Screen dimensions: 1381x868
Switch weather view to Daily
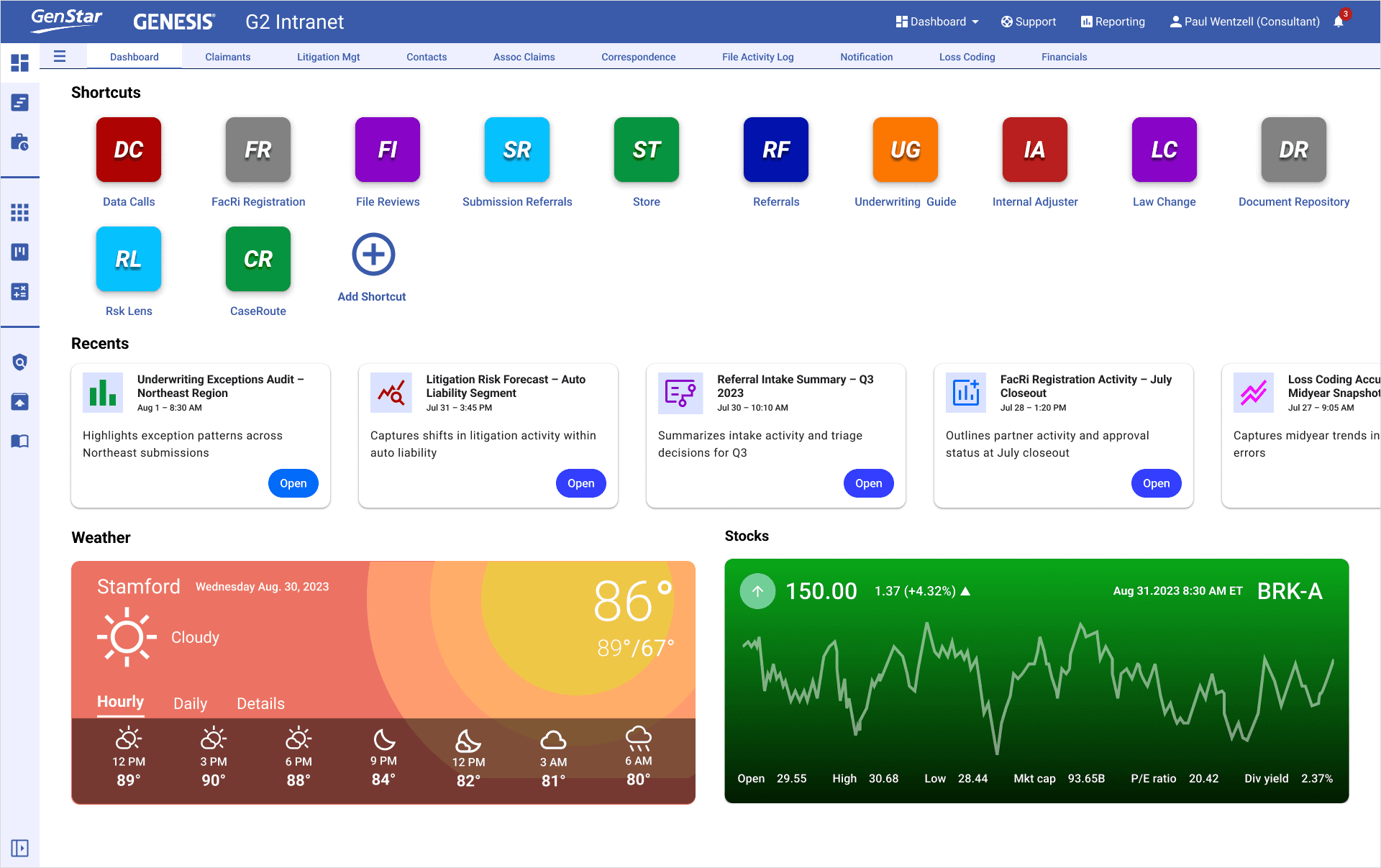190,703
